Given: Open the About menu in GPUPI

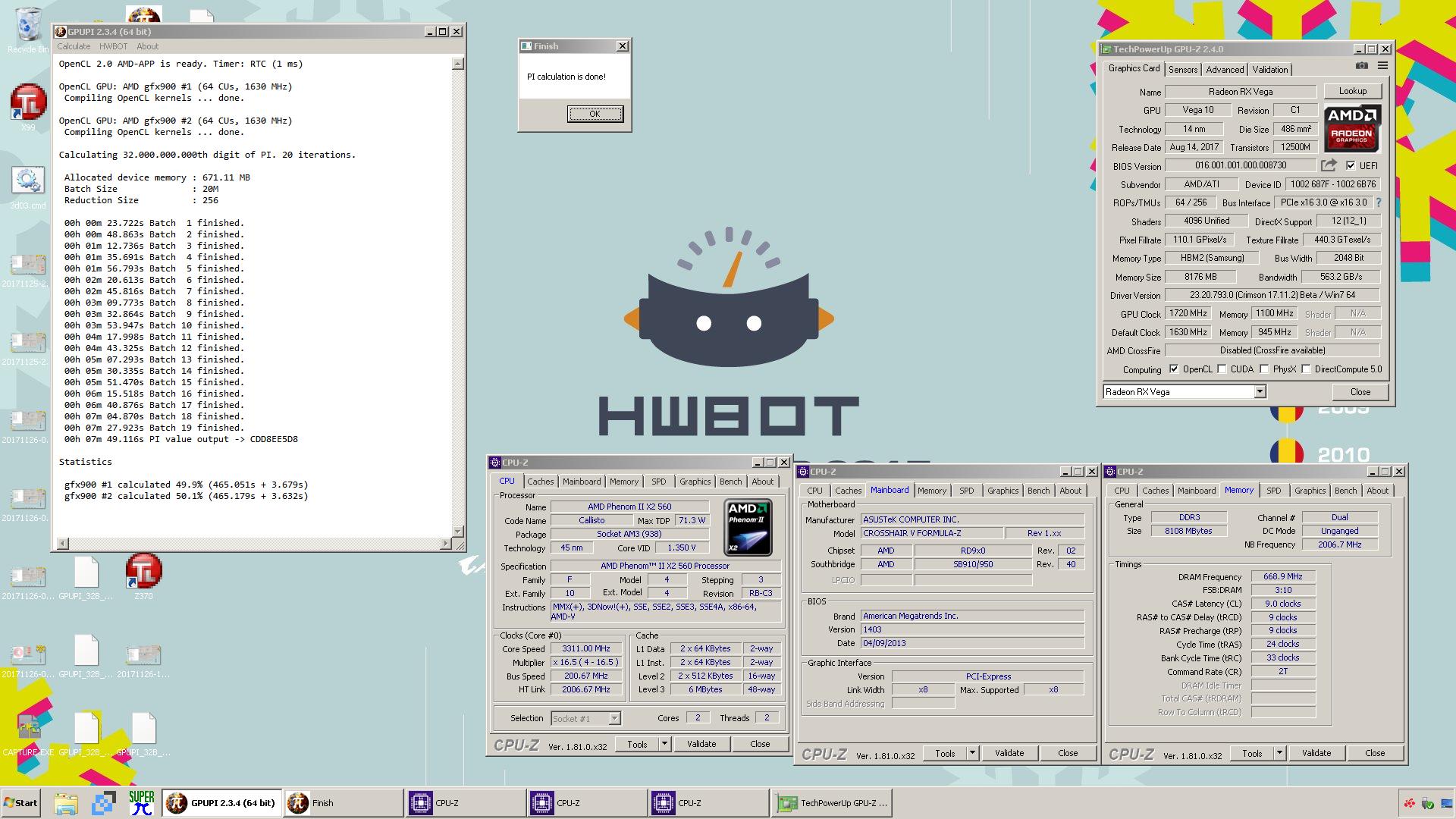Looking at the screenshot, I should tap(148, 46).
